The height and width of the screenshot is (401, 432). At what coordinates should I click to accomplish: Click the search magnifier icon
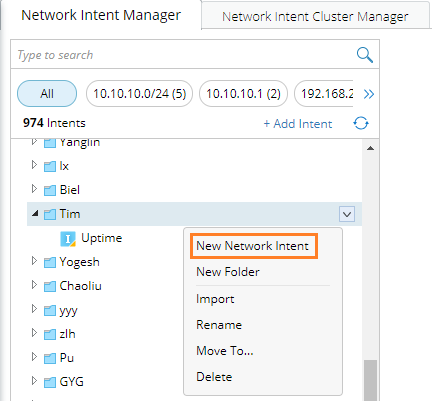pos(365,55)
